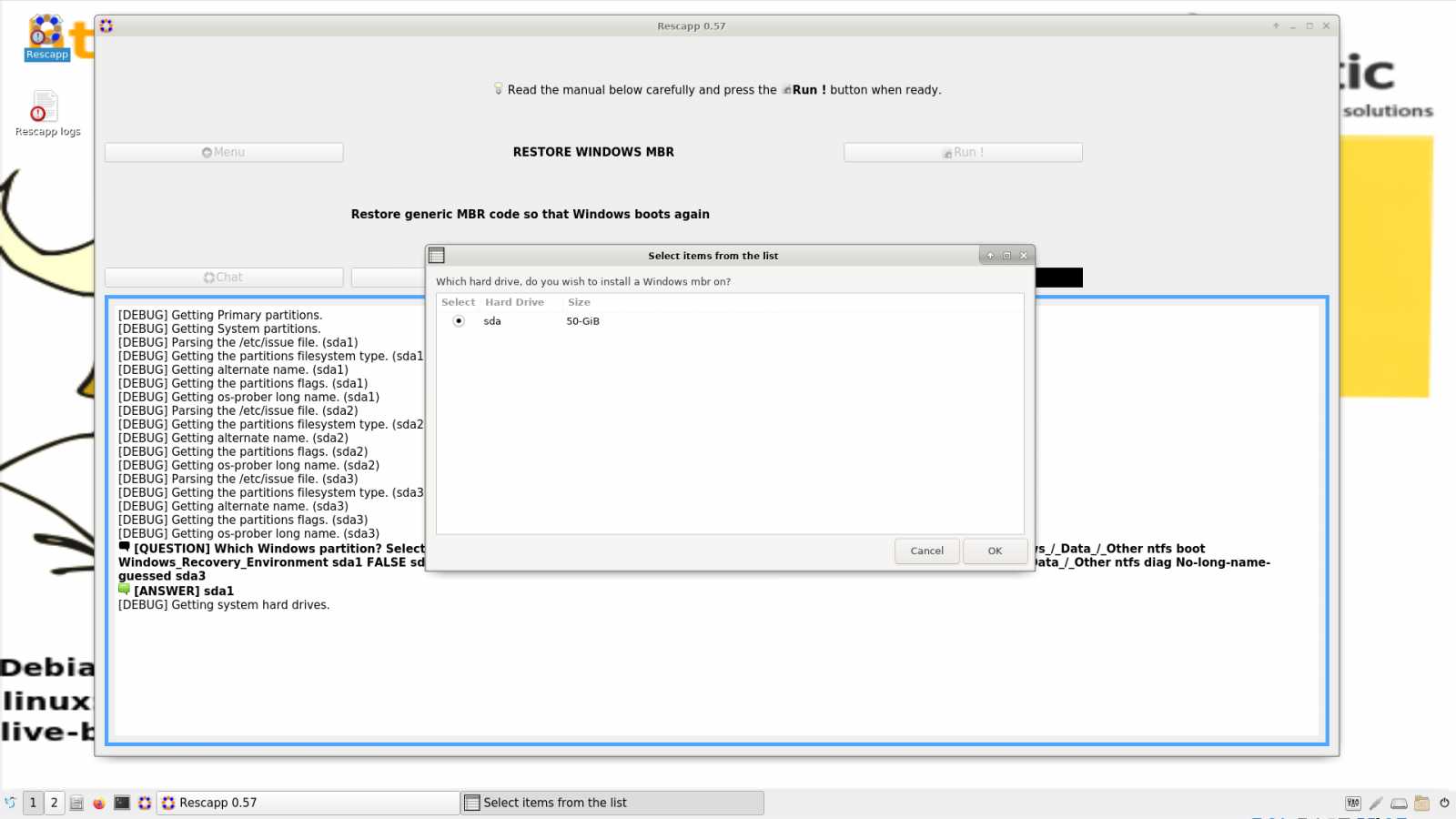Switch to 'Select items from the list' taskbar entry
The image size is (1456, 819).
(612, 803)
